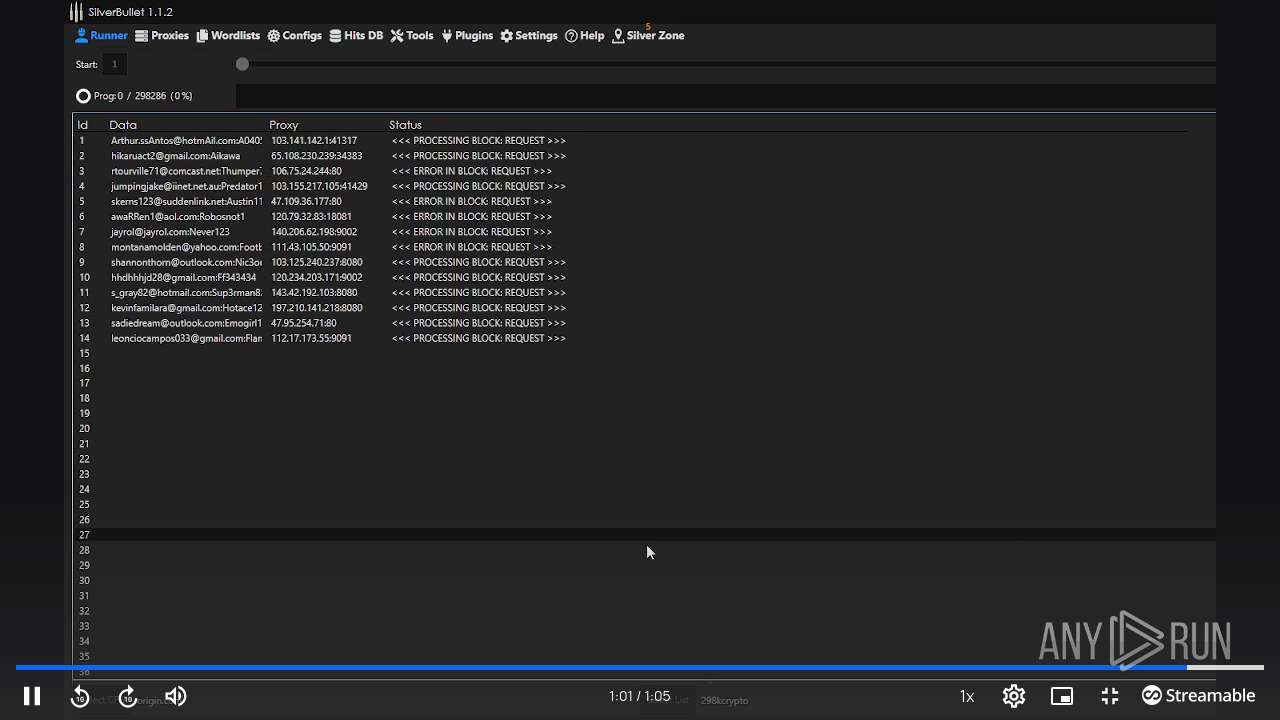Seek on the video progress bar
This screenshot has width=1280, height=720.
tap(640, 667)
